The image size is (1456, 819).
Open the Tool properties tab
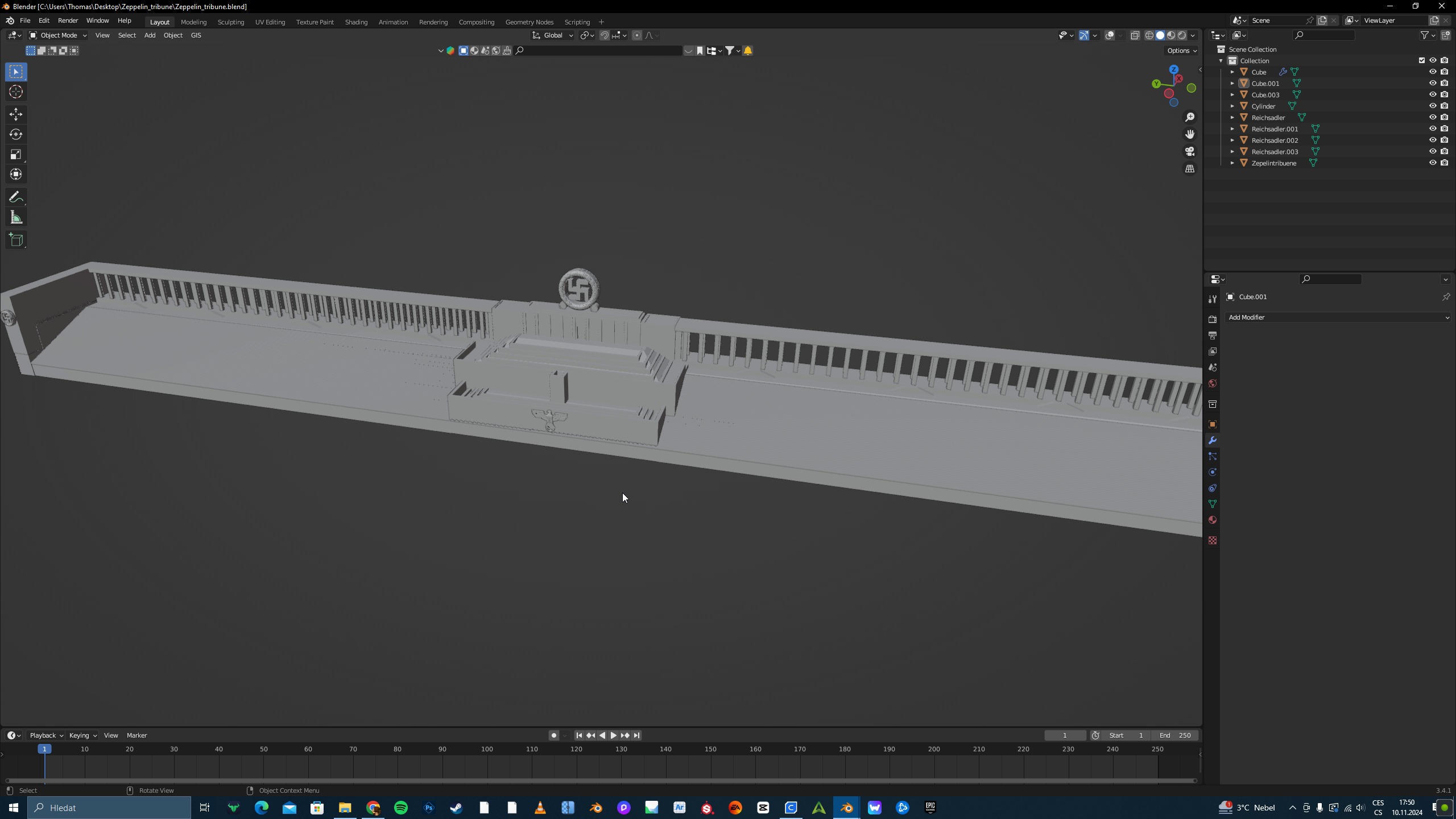point(1213,299)
